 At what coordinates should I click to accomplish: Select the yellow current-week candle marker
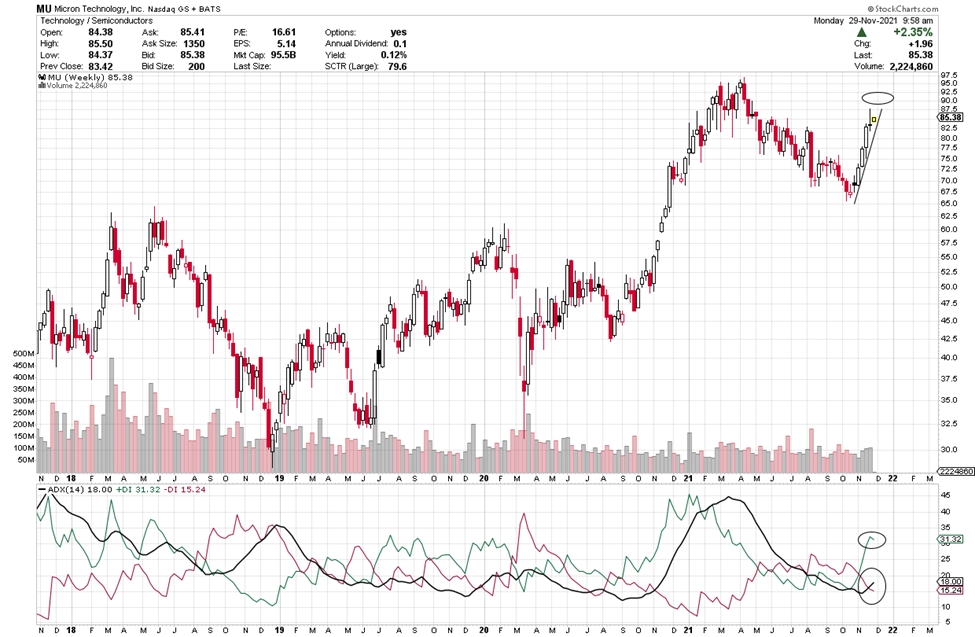[x=874, y=119]
